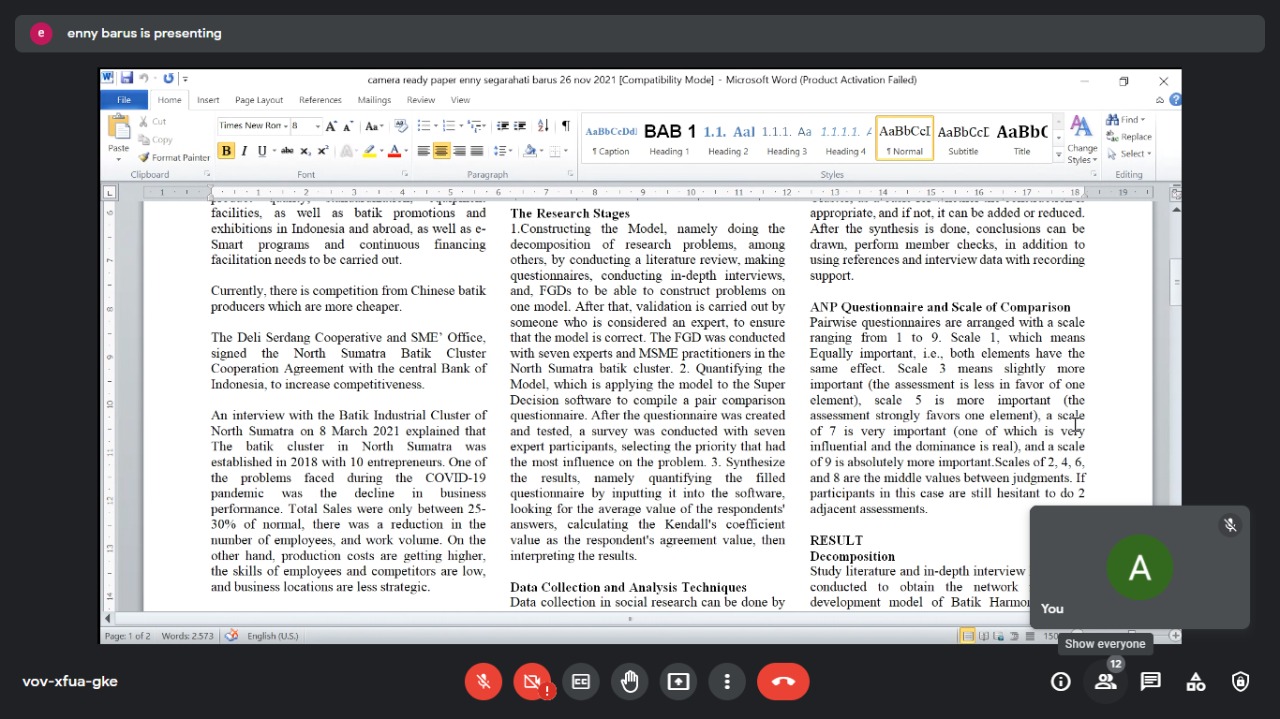Image resolution: width=1280 pixels, height=719 pixels.
Task: Open host controls shield icon
Action: (1241, 682)
